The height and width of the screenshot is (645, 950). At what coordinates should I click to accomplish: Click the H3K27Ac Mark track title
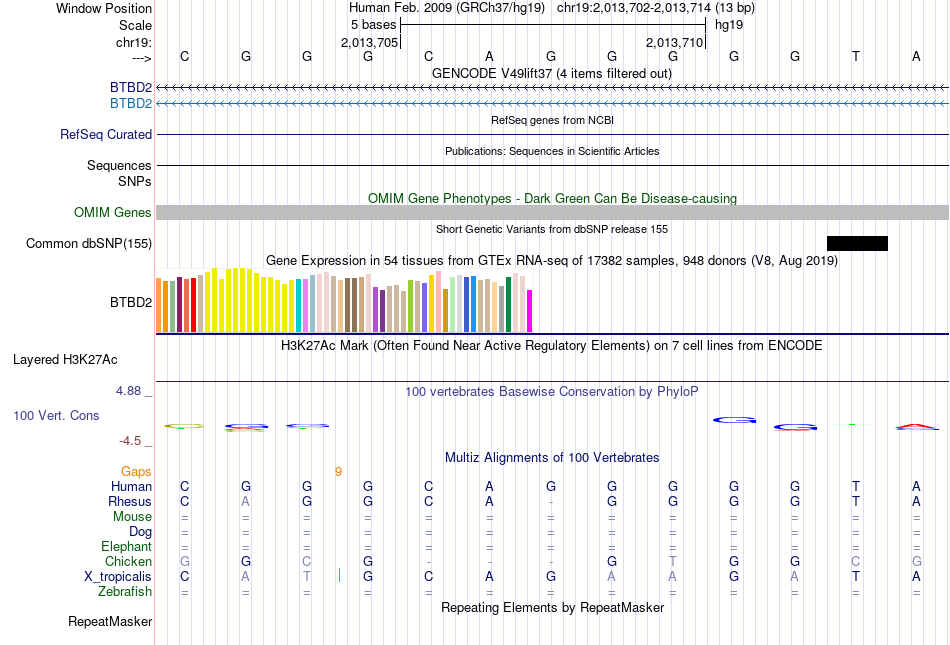552,345
